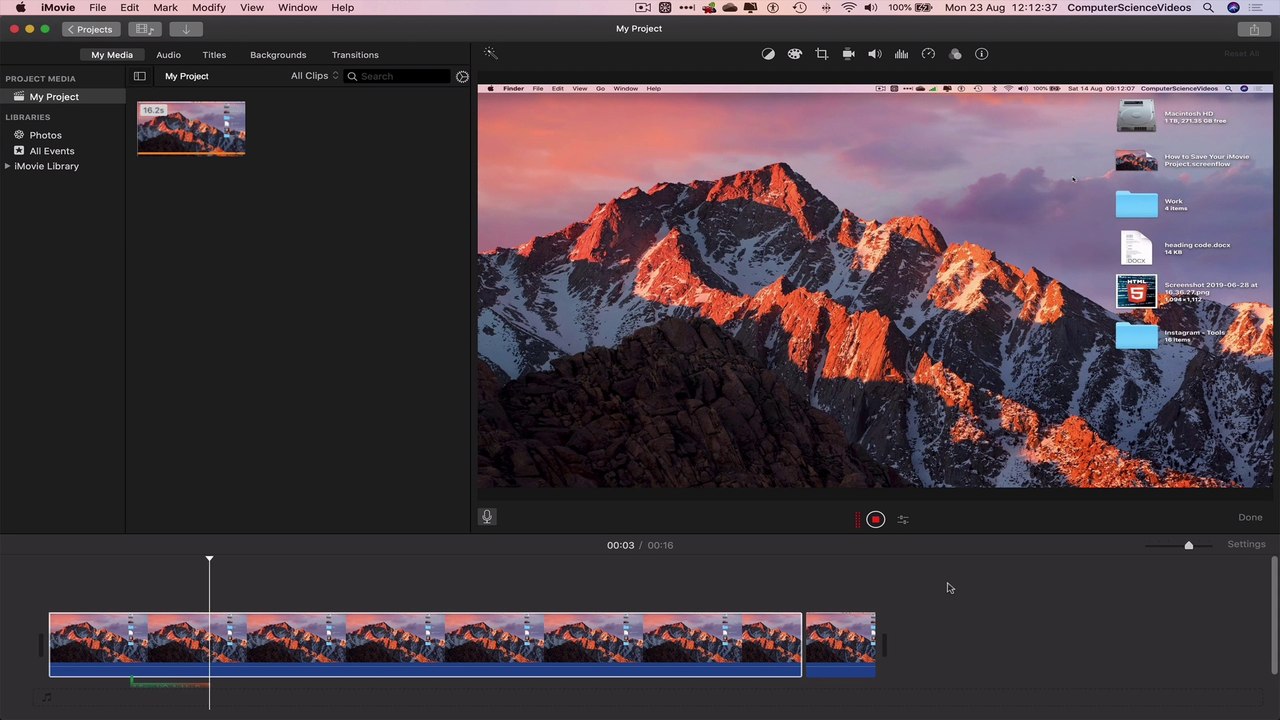1280x720 pixels.
Task: Open noise reduction and equalizer tool
Action: [x=902, y=54]
